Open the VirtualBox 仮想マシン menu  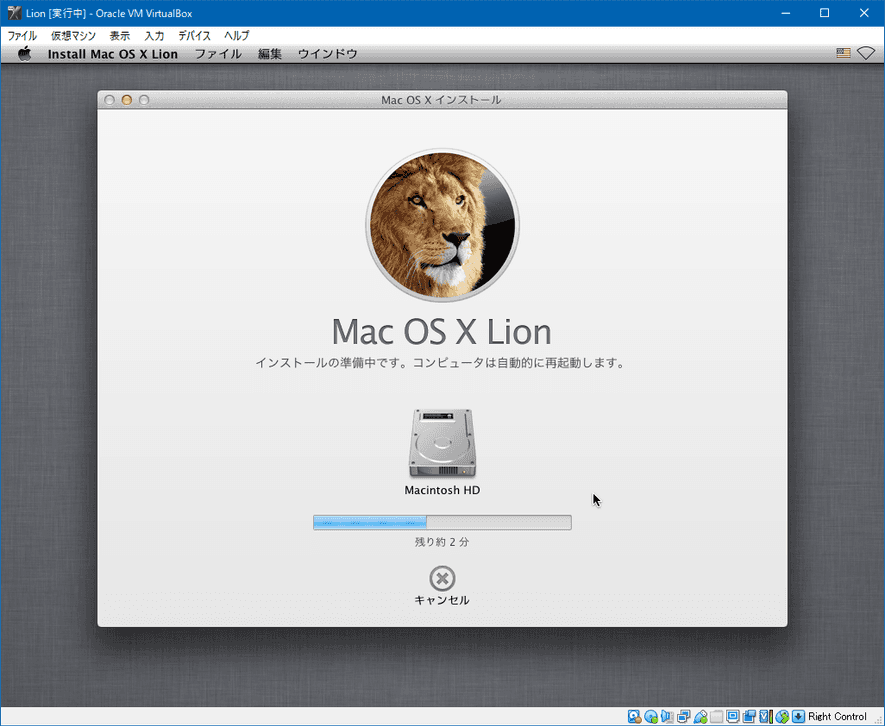coord(73,35)
